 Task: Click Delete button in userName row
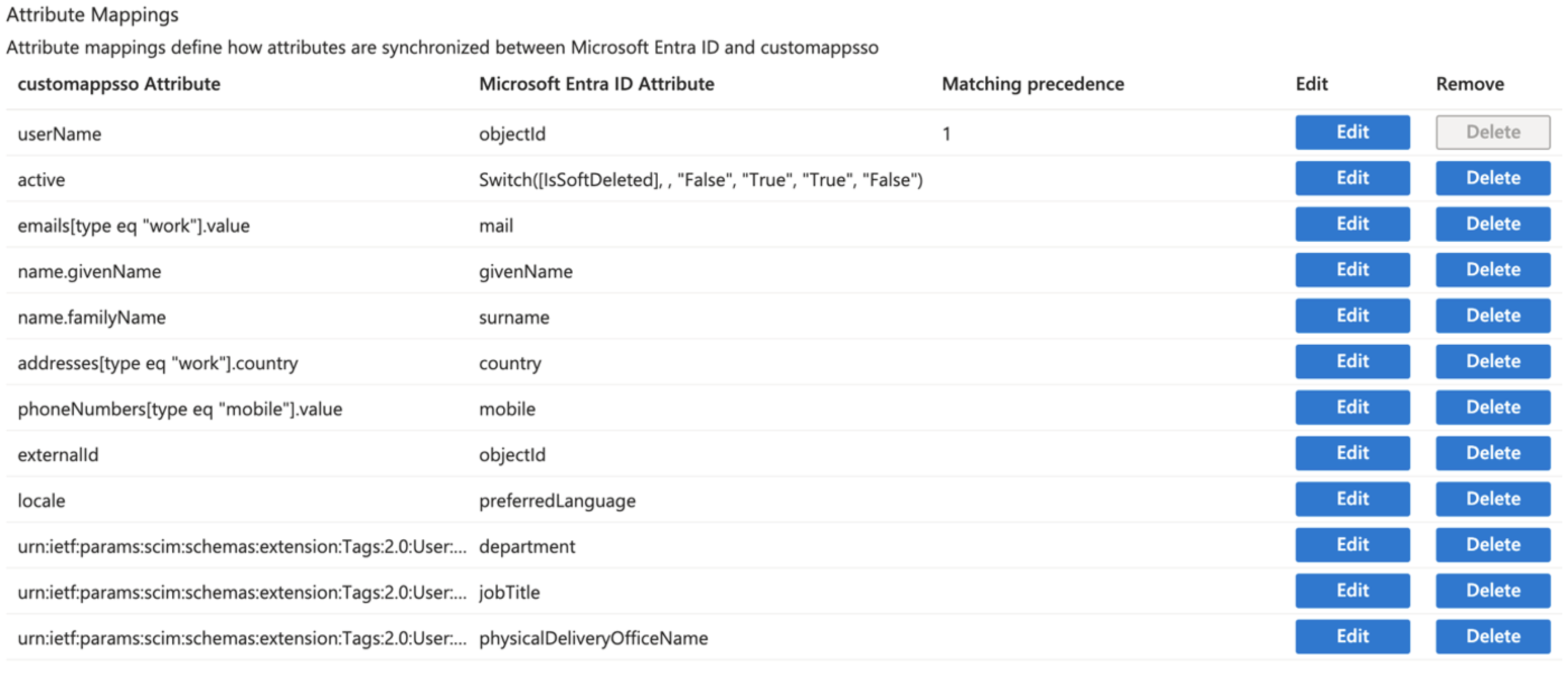point(1493,132)
